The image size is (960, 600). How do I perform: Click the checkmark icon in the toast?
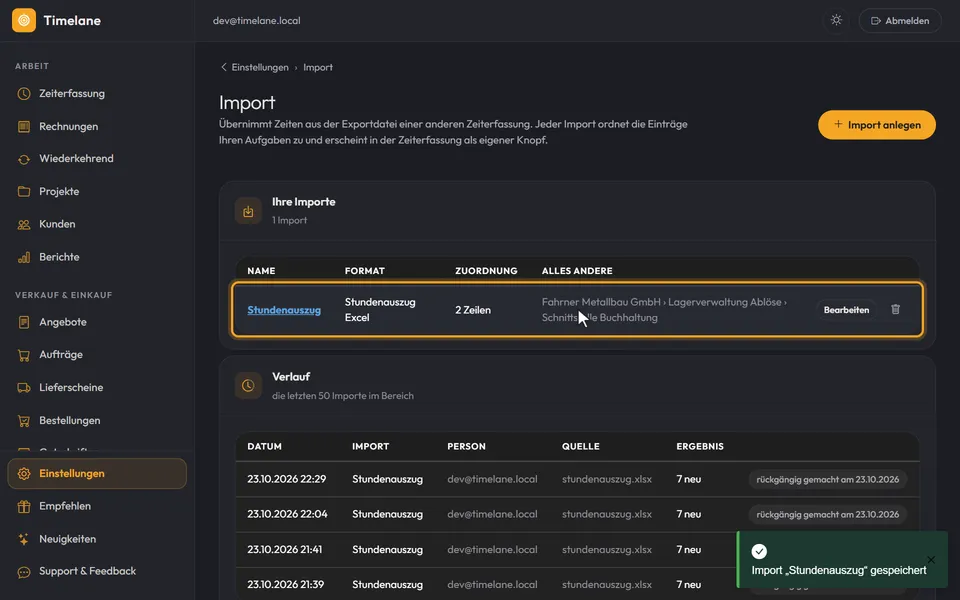pos(759,551)
